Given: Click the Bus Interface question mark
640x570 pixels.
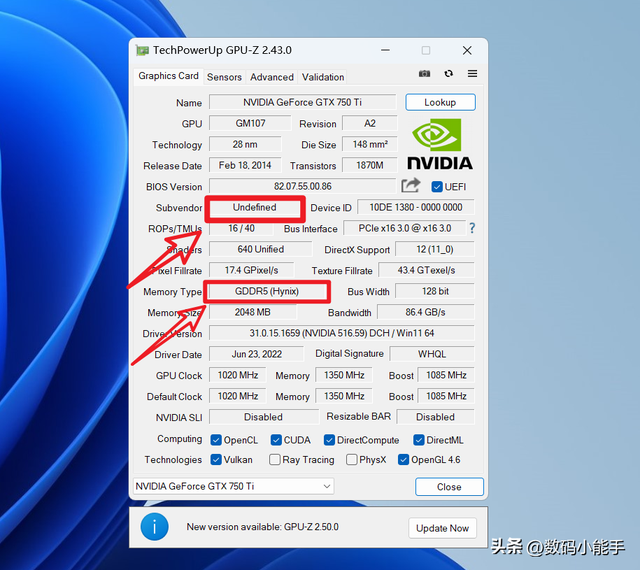Looking at the screenshot, I should click(472, 228).
